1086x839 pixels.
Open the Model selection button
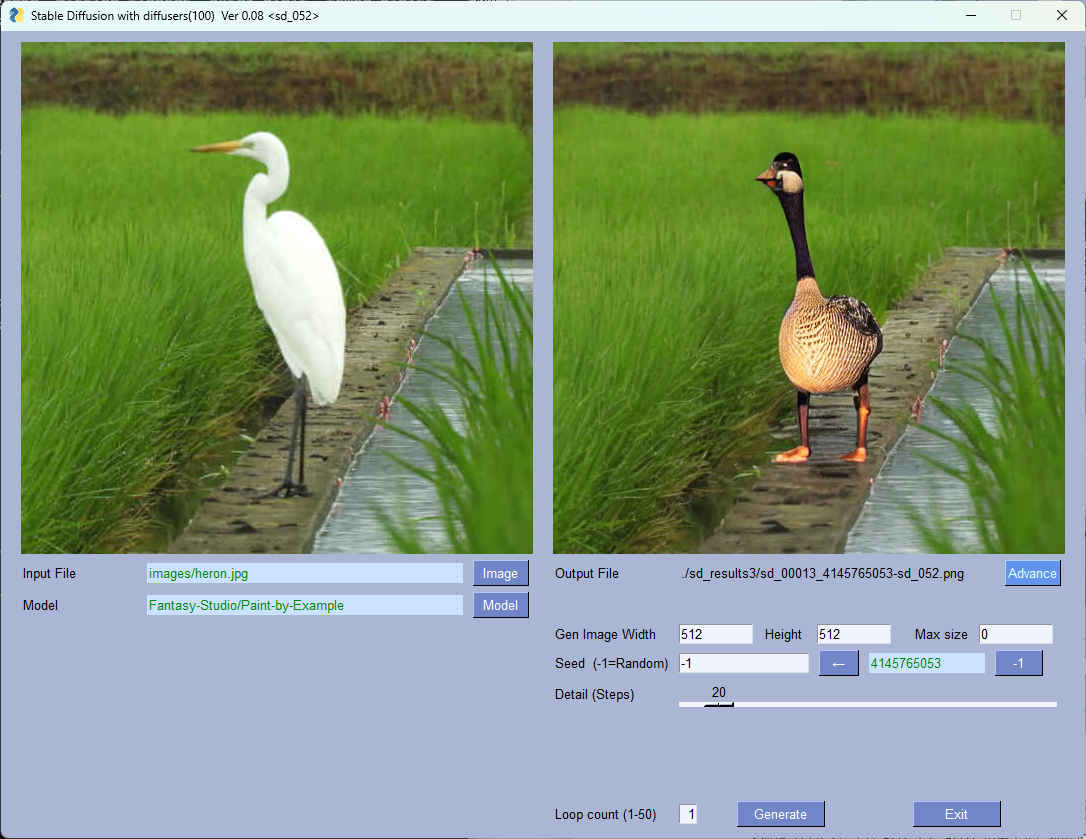coord(500,605)
